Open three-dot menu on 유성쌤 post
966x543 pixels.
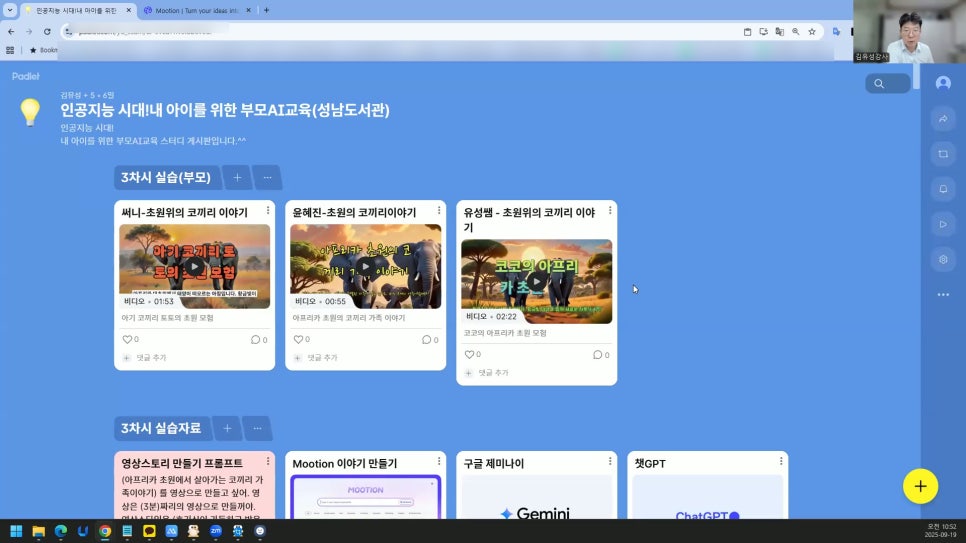pos(610,211)
